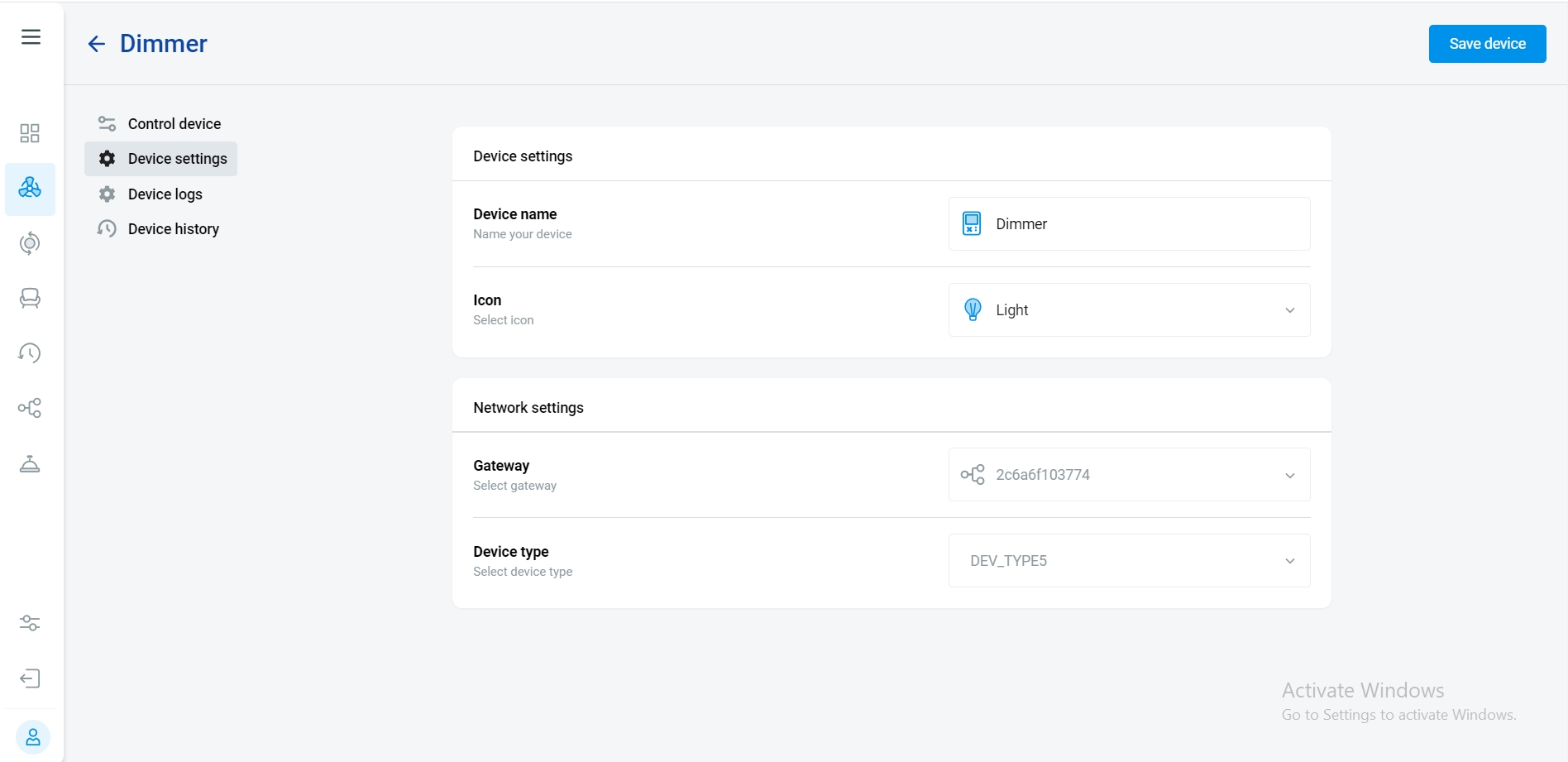1568x762 pixels.
Task: Go back with the arrow beside Dimmer
Action: [x=97, y=44]
